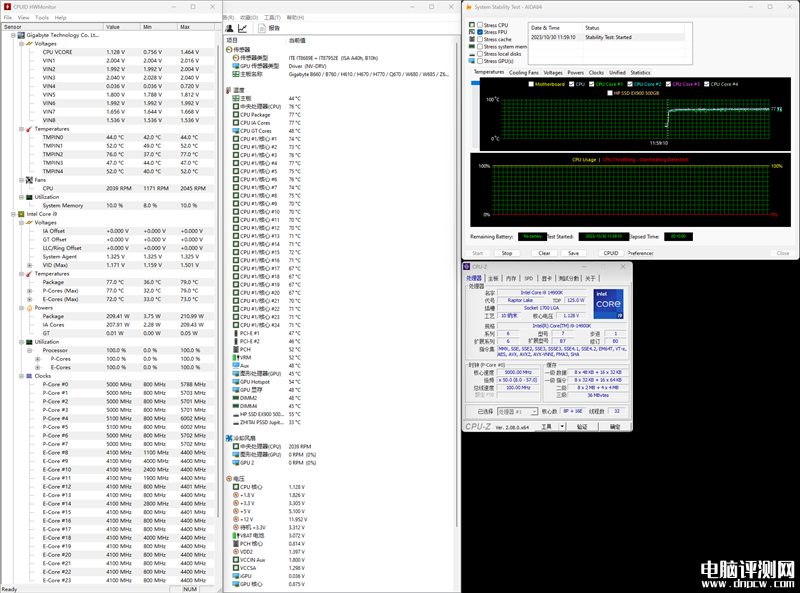Screen dimensions: 800x593
Task: Click the HP SSD EX900 drive icon
Action: pos(236,414)
